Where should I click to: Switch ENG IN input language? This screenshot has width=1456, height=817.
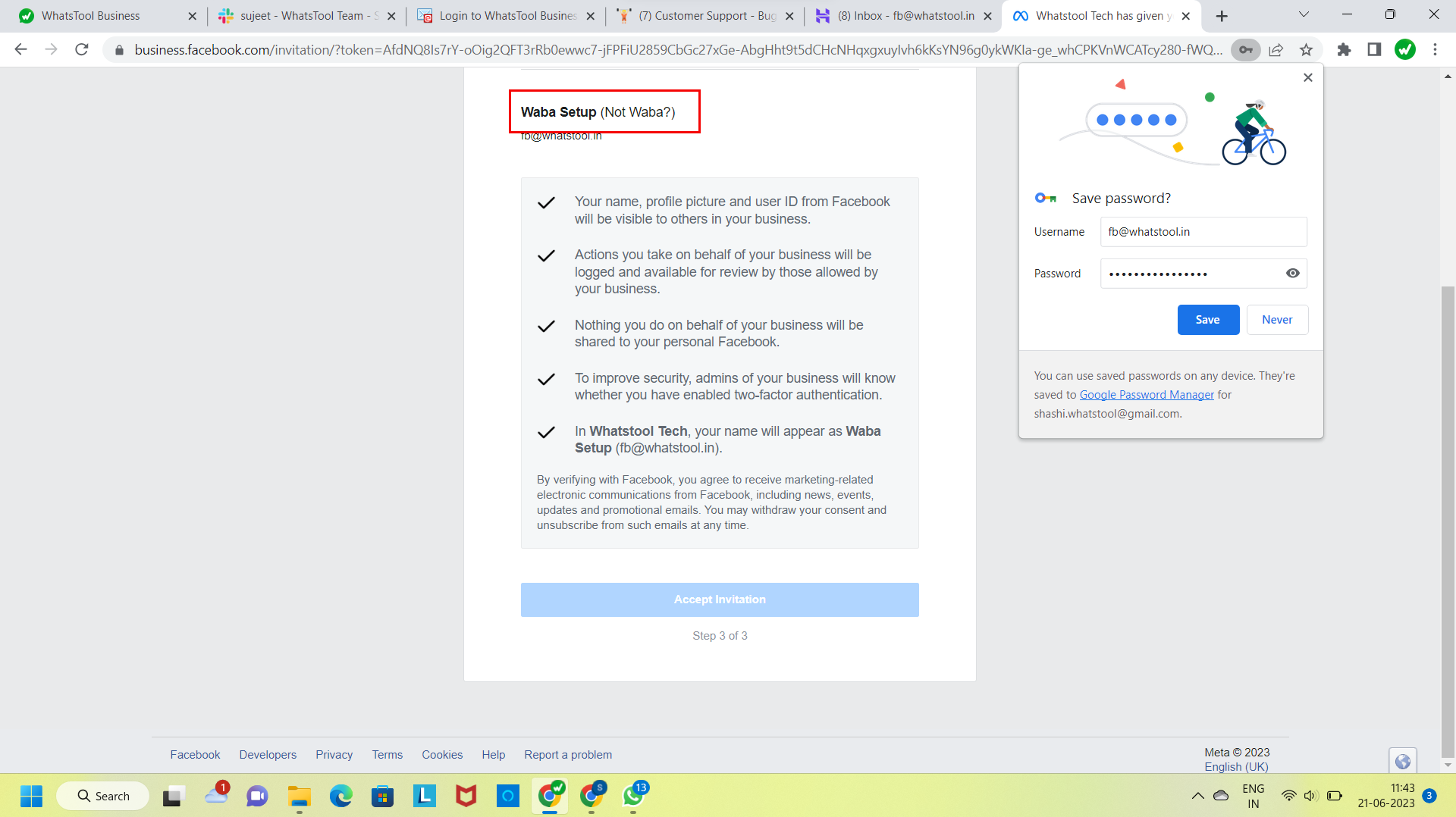[1254, 796]
